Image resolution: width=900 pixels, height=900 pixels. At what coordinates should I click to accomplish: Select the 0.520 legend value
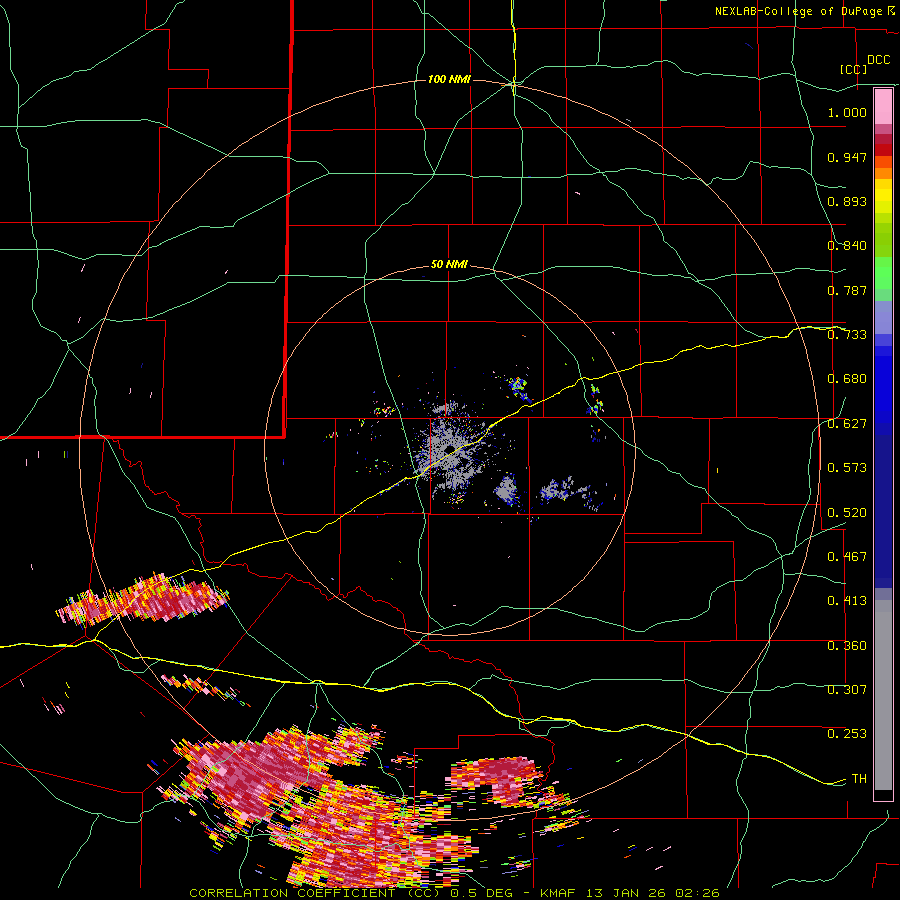tap(847, 513)
